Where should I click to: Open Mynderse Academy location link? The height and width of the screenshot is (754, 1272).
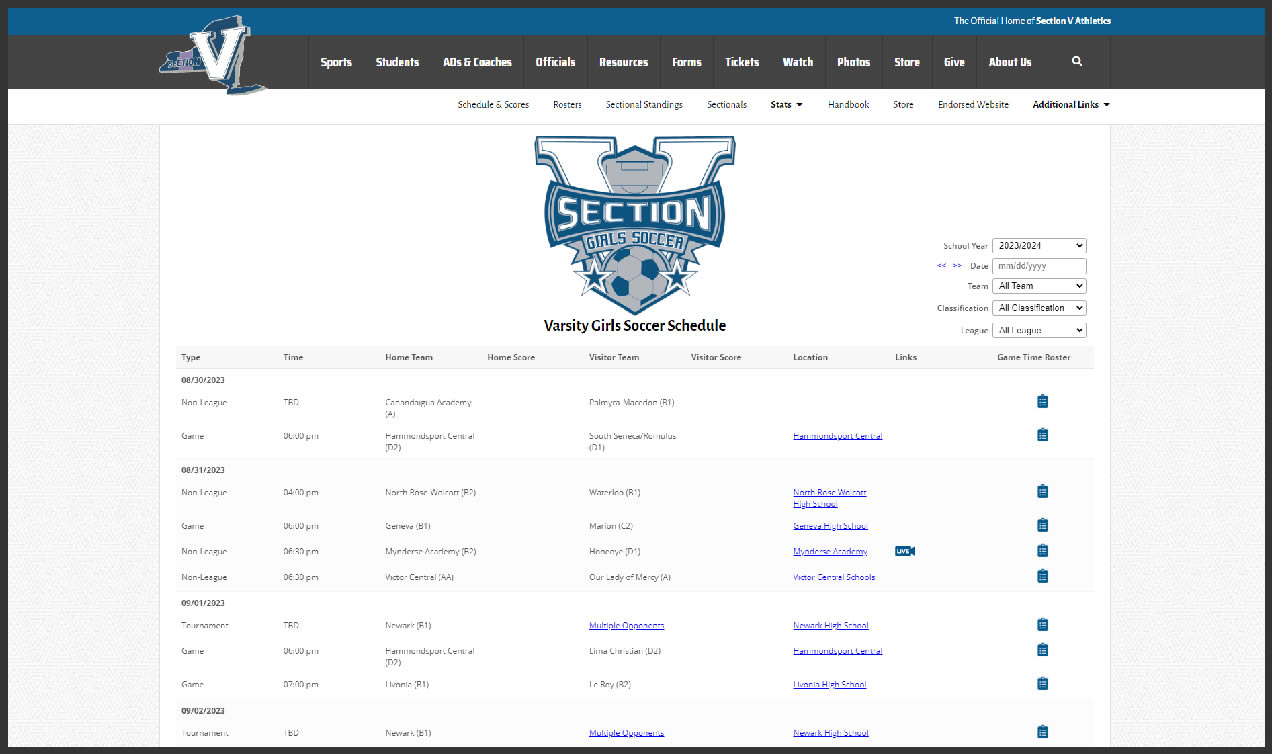(830, 552)
